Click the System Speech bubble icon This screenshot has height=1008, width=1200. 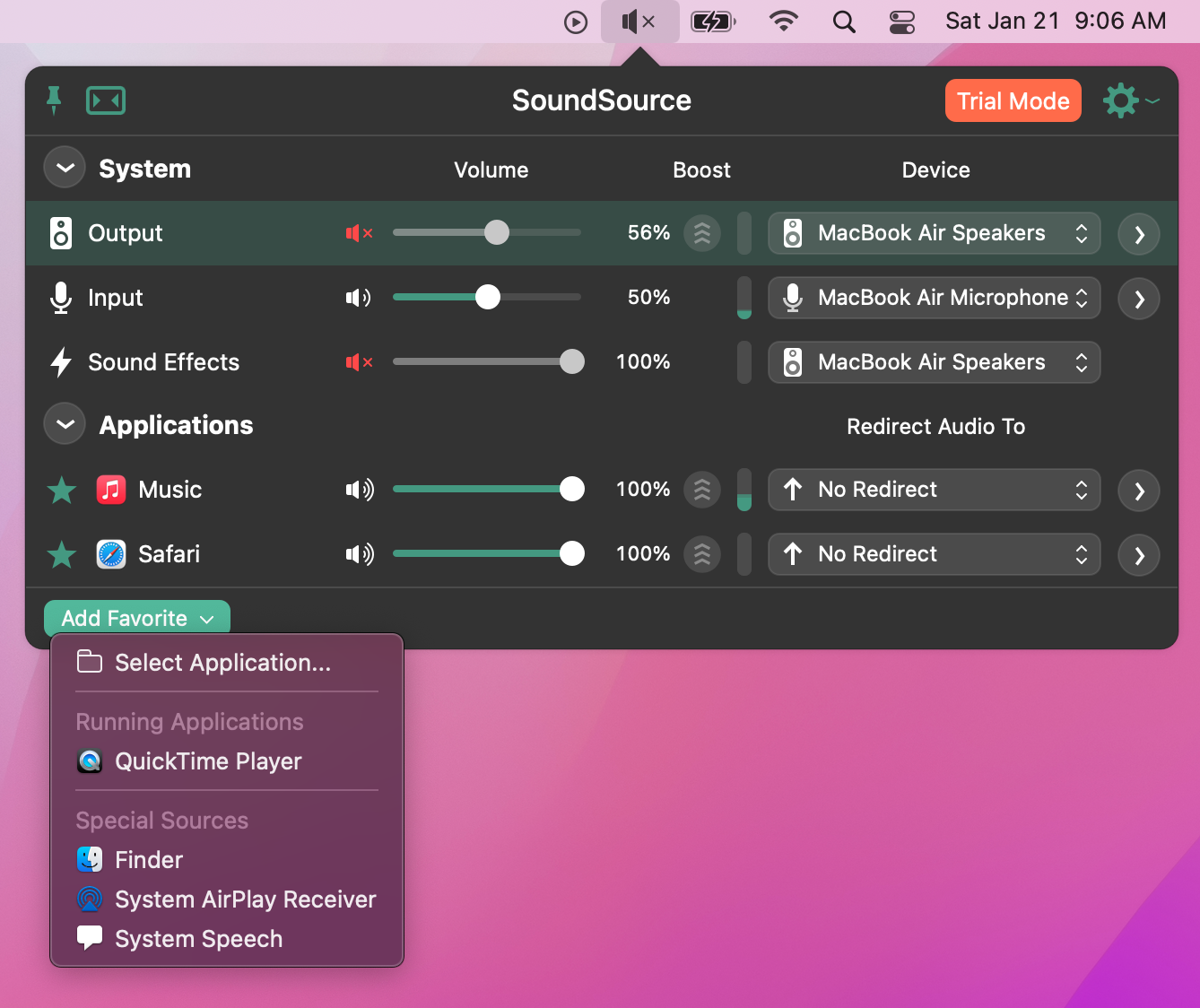pyautogui.click(x=90, y=938)
